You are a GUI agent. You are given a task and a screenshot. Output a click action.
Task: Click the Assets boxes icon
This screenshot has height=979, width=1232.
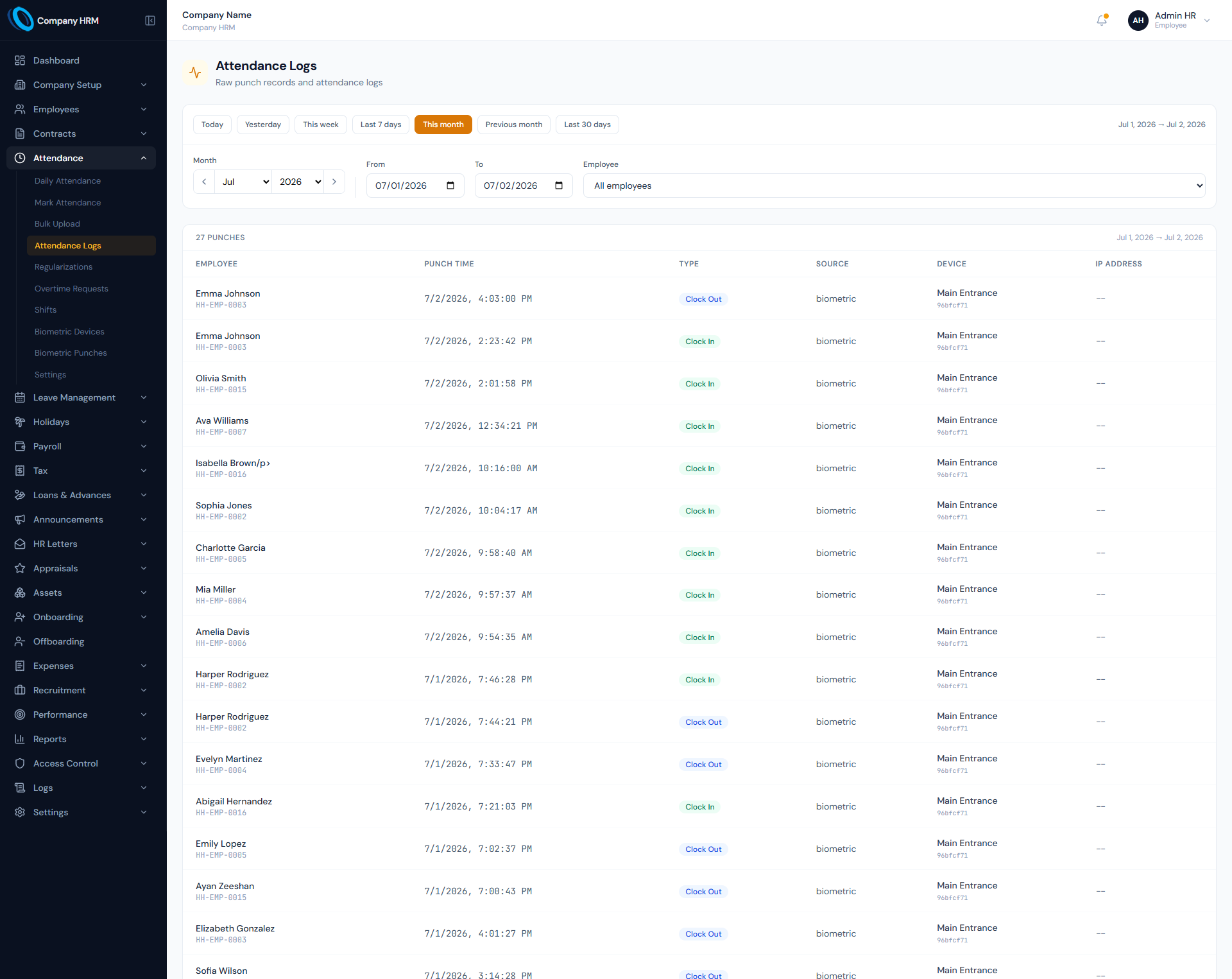tap(20, 593)
